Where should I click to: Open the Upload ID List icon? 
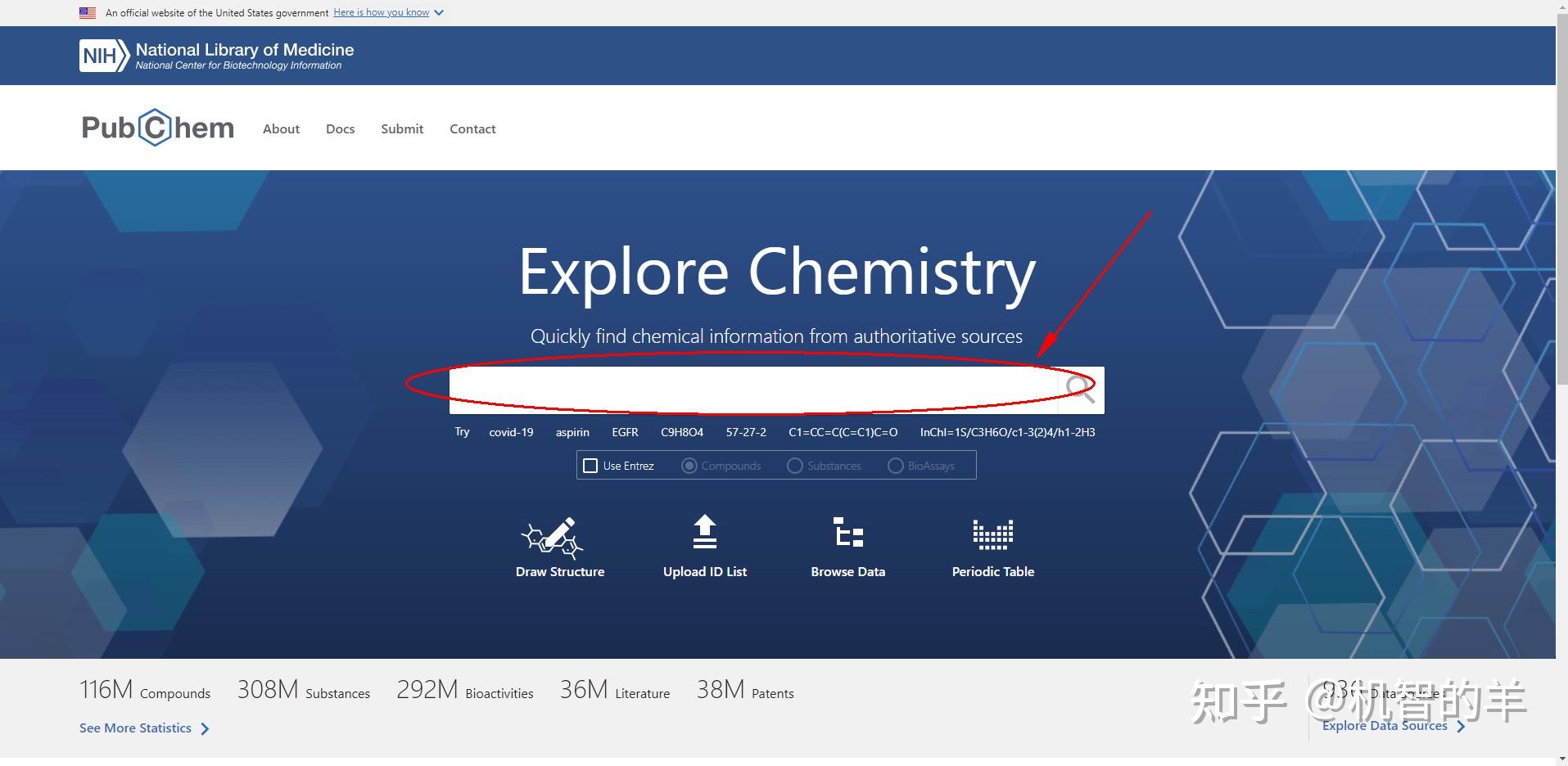tap(704, 532)
